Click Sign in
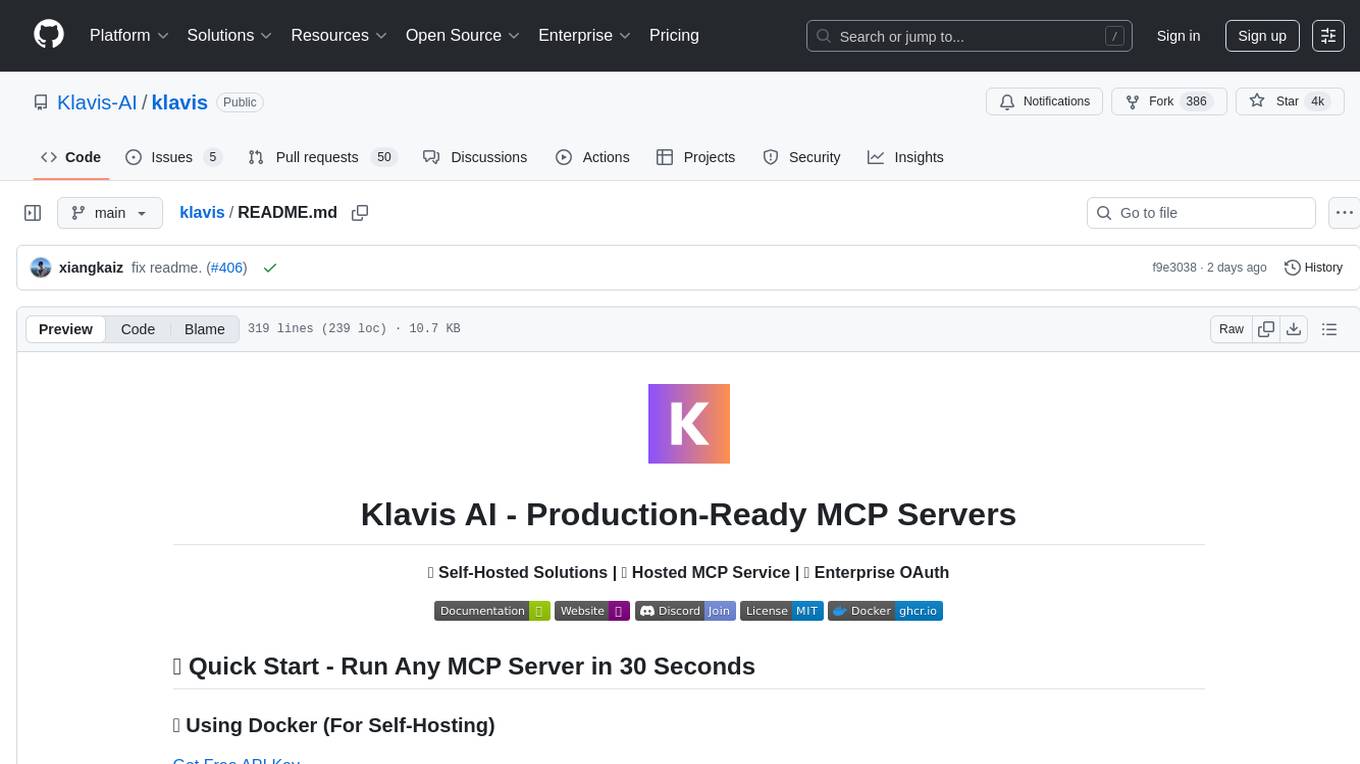The image size is (1360, 764). [1178, 36]
